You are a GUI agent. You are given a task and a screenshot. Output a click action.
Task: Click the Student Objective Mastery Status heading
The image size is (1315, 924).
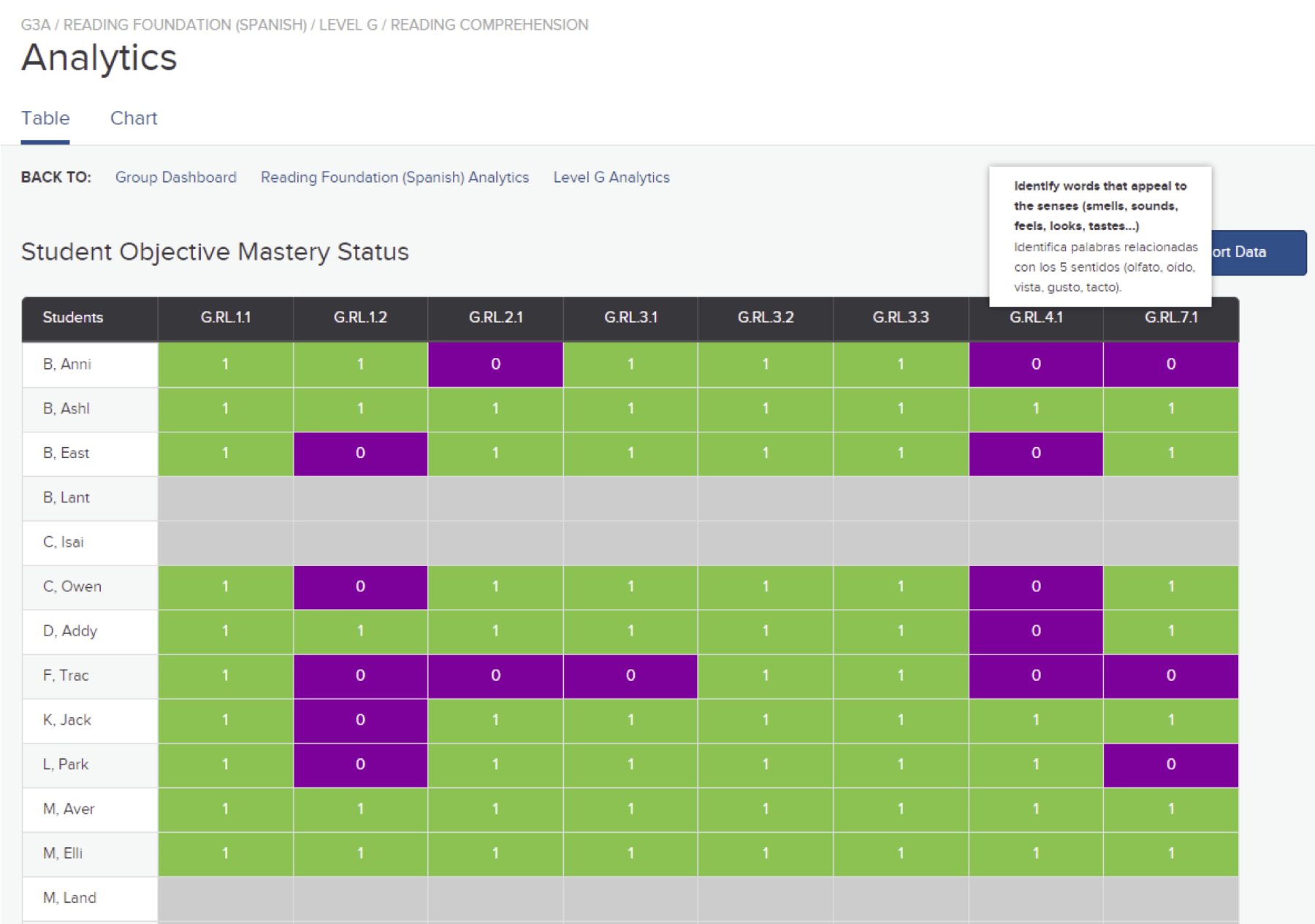(x=215, y=252)
